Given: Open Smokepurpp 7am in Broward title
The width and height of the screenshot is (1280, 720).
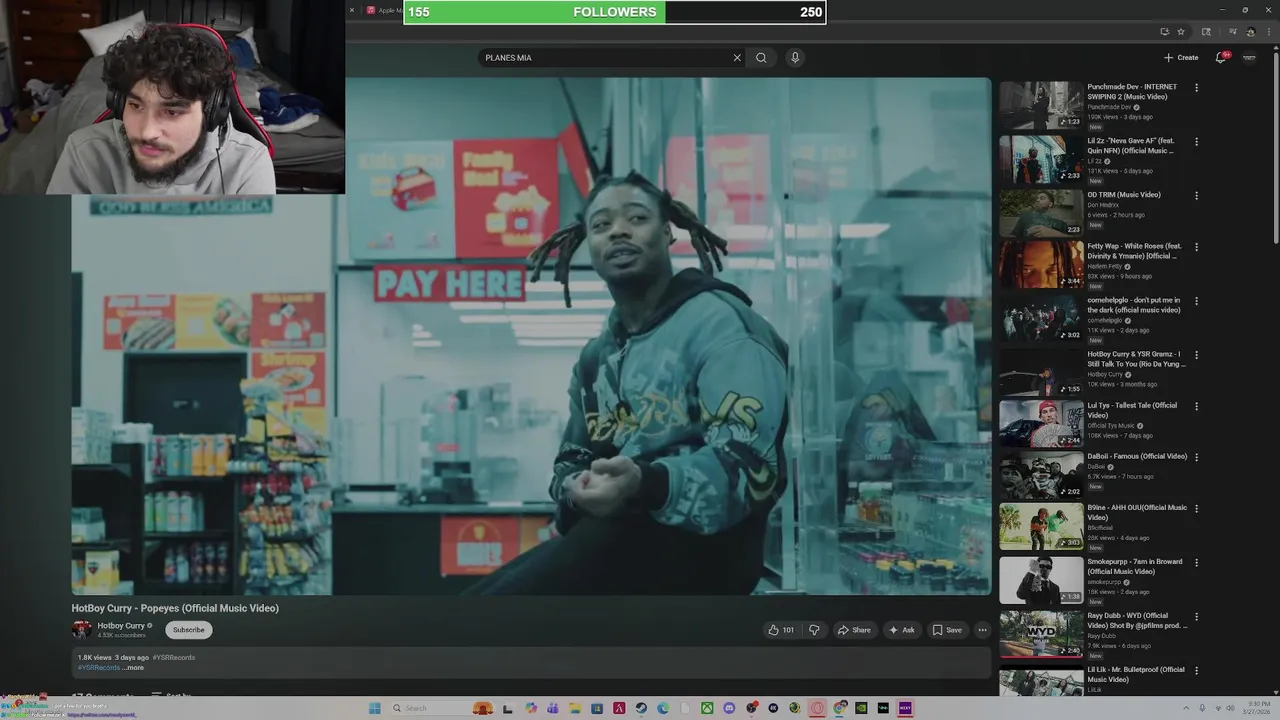Looking at the screenshot, I should (1135, 566).
